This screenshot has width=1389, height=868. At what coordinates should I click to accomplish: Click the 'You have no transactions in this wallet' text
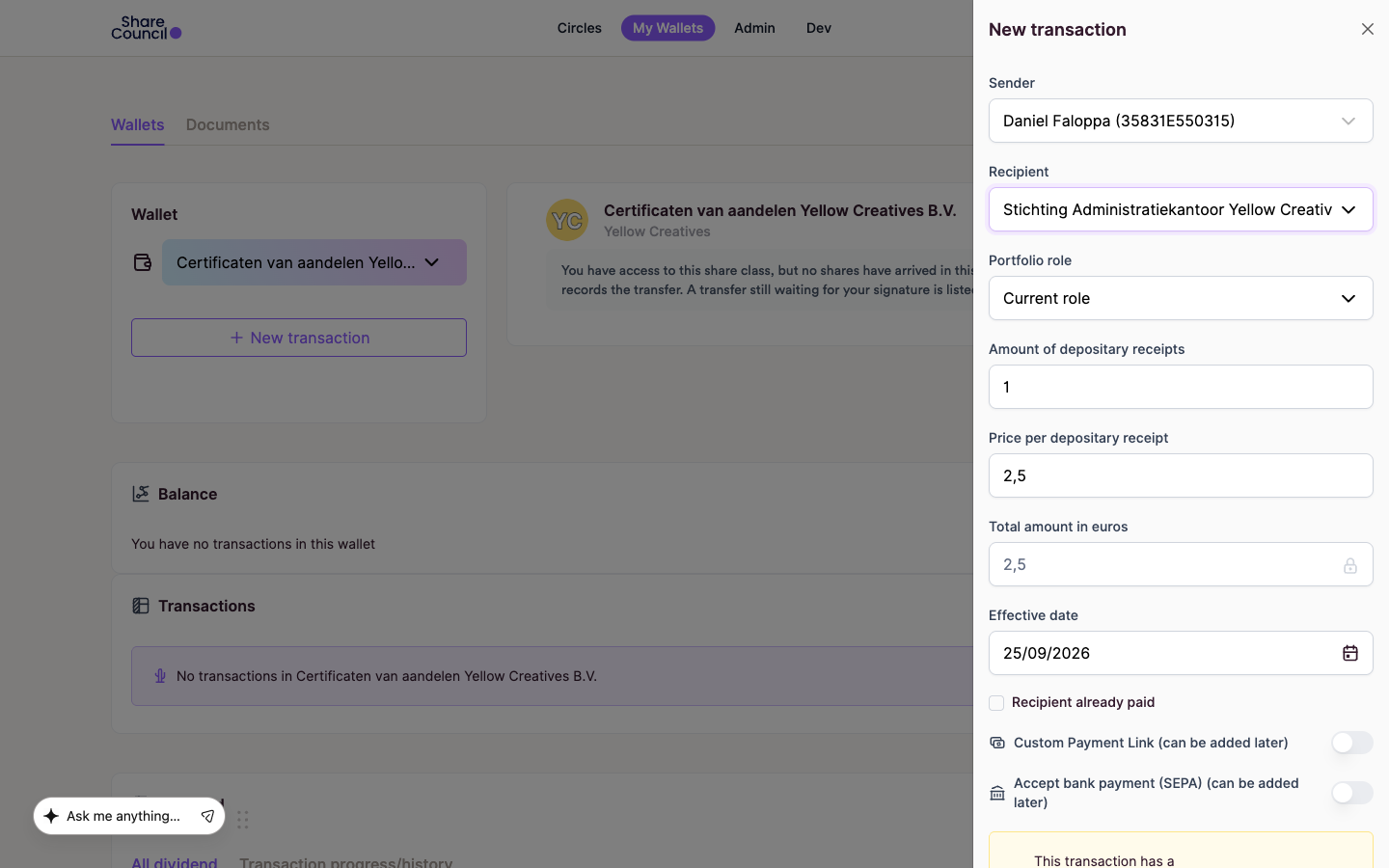tap(254, 544)
